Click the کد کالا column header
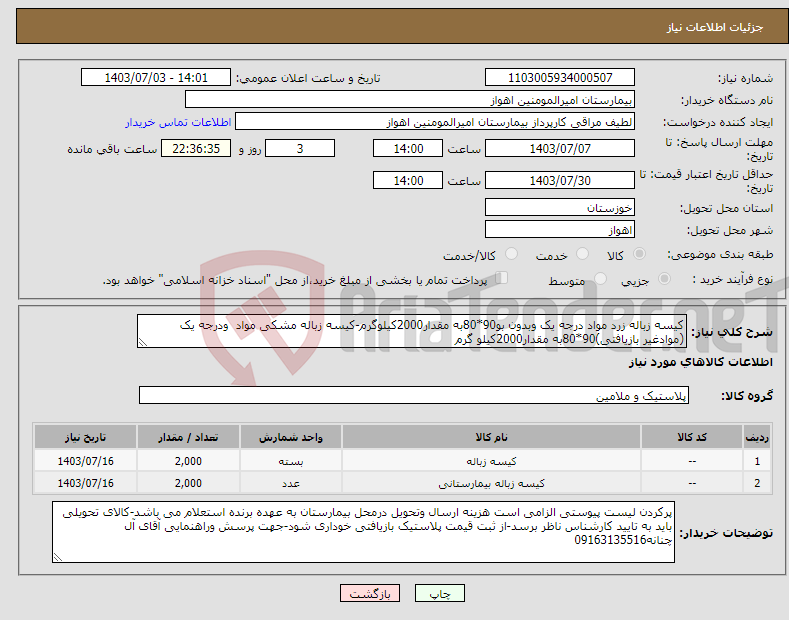 click(x=692, y=437)
